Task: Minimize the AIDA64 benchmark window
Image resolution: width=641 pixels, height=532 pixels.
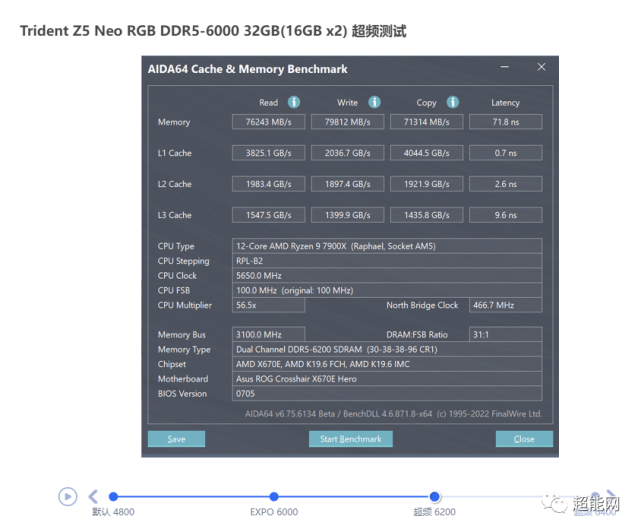Action: 504,67
